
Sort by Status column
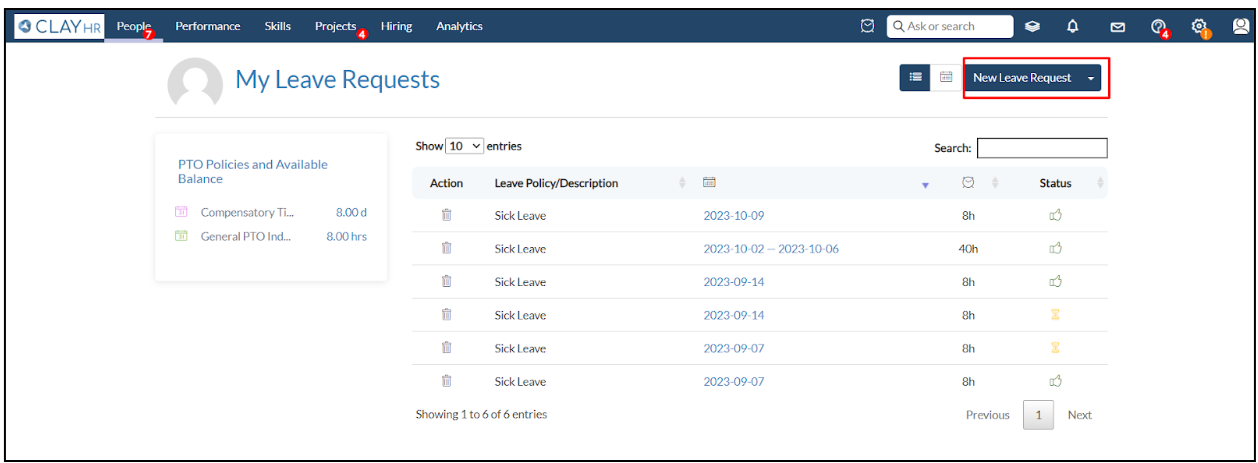coord(1055,183)
